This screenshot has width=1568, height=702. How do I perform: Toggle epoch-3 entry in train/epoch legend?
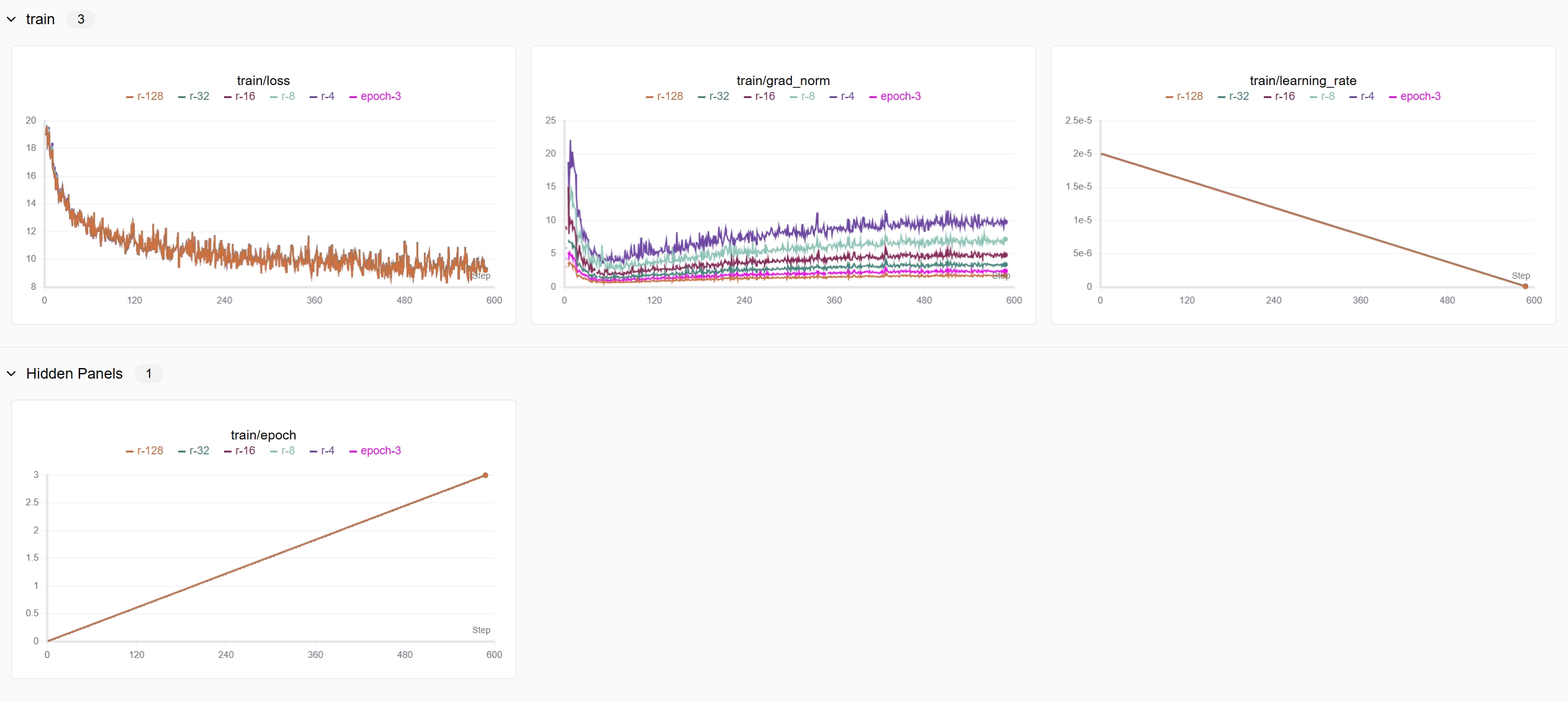380,451
